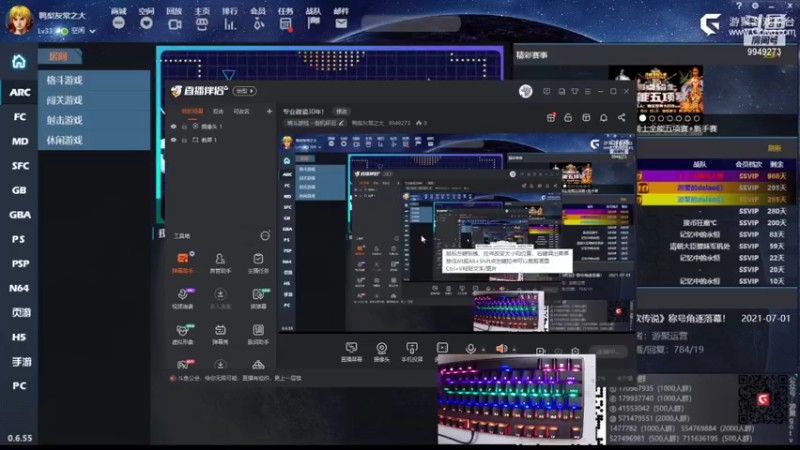The width and height of the screenshot is (800, 450).
Task: Click the padlock icon in 直播伴侣 header
Action: point(568,118)
